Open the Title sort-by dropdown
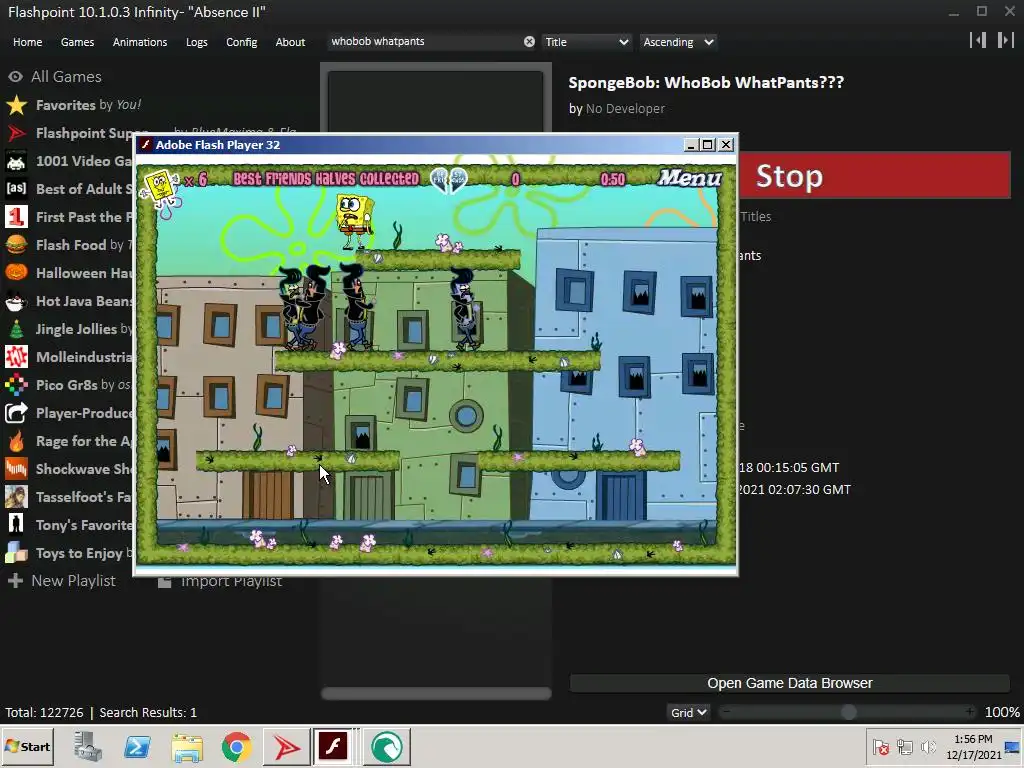 (586, 42)
